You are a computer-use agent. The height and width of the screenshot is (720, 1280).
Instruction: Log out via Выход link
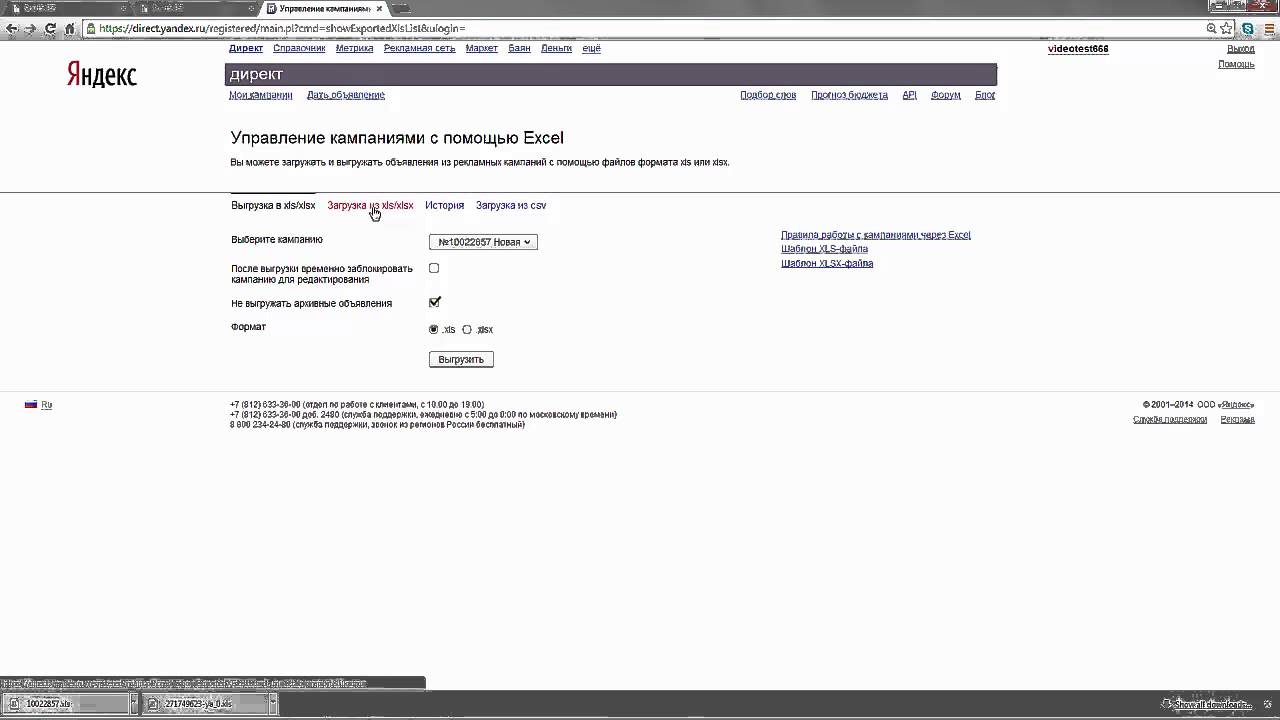[1240, 48]
